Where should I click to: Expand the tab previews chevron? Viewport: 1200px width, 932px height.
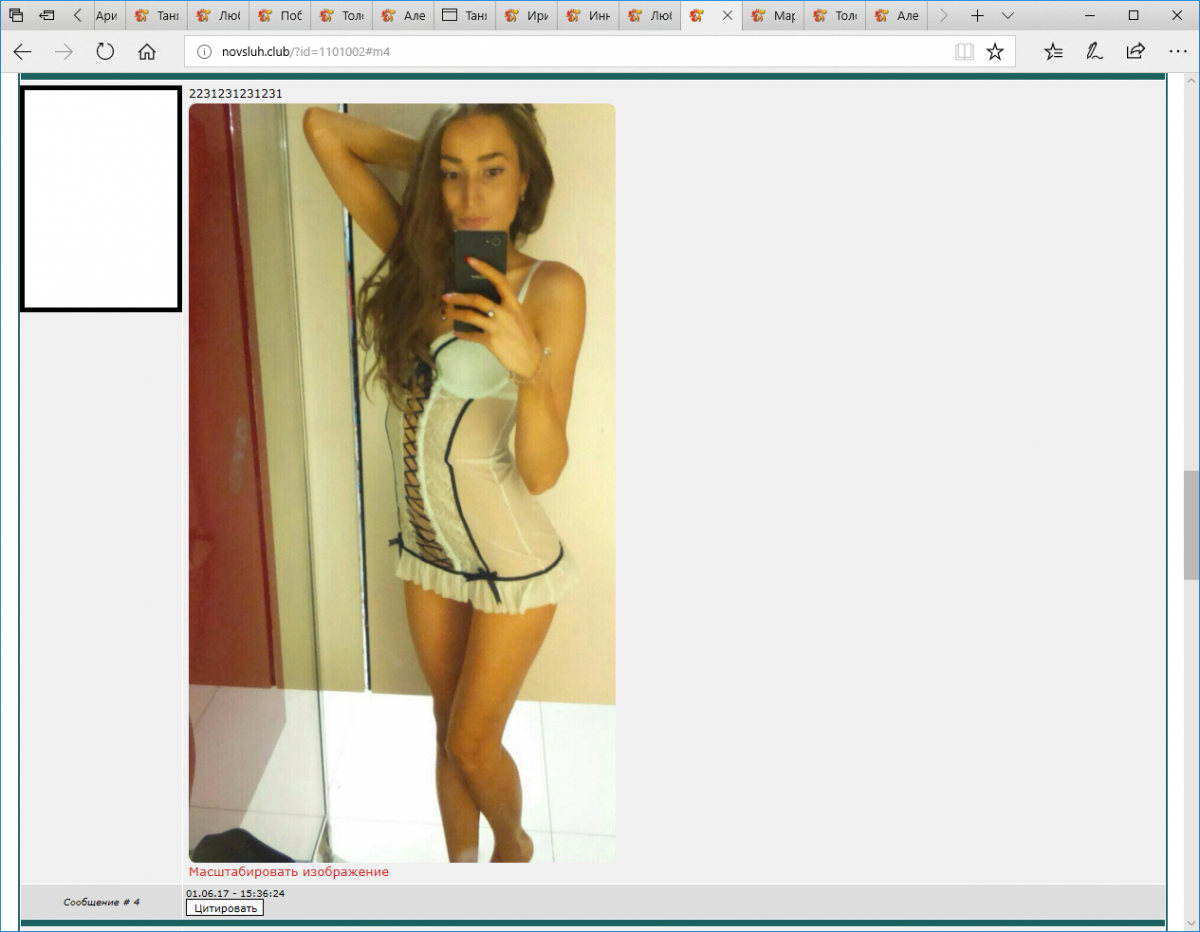1007,16
